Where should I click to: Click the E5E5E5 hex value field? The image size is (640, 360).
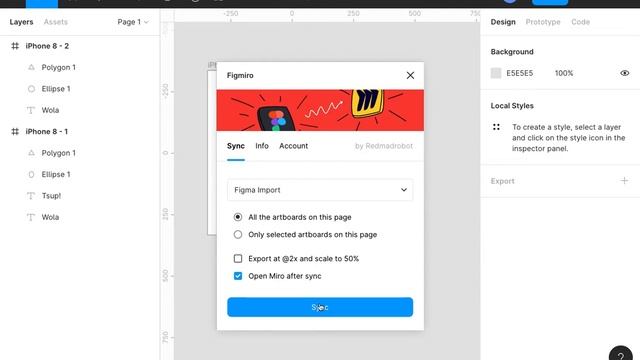coord(520,73)
